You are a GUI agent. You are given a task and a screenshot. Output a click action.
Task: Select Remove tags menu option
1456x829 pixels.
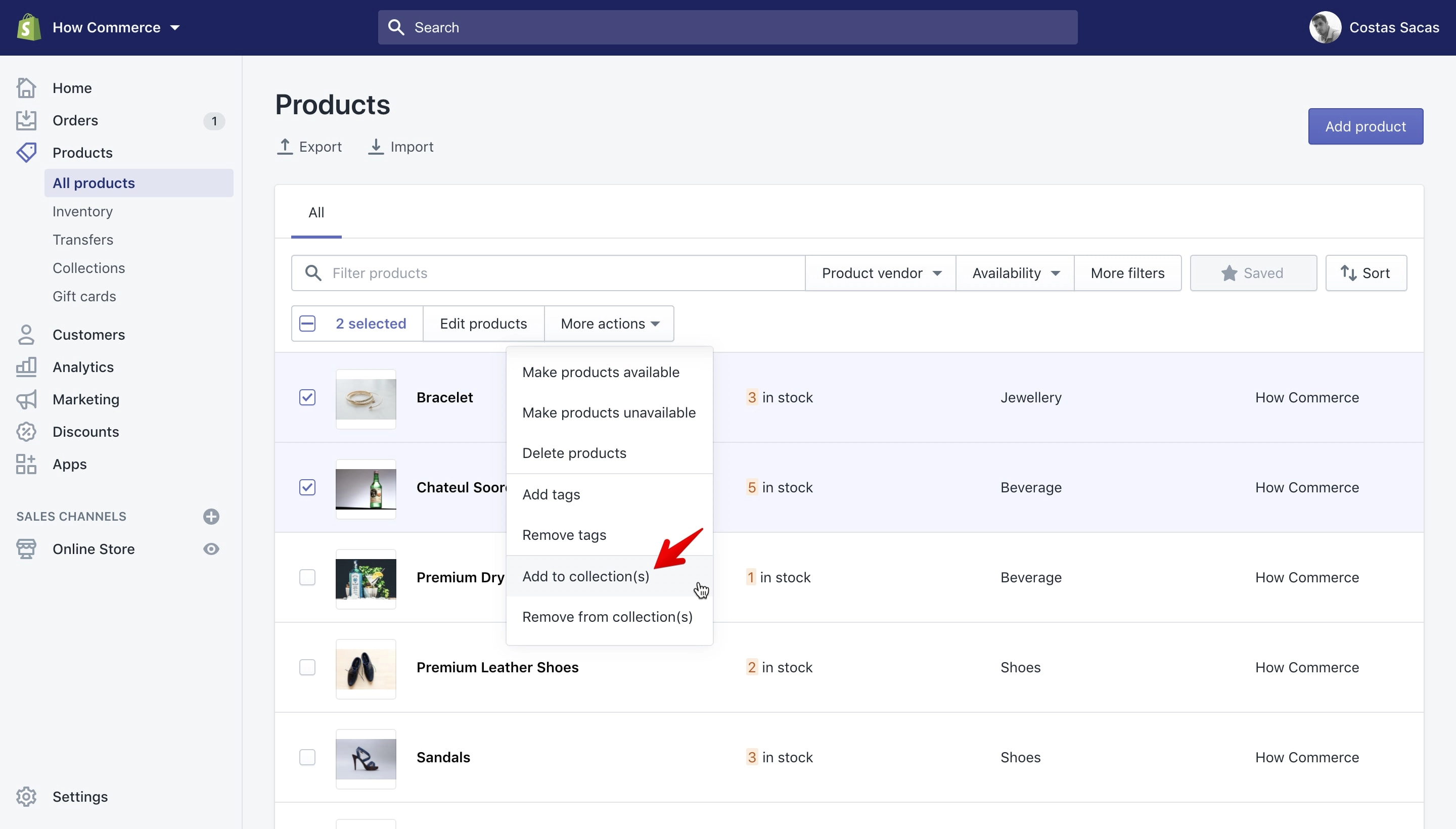pyautogui.click(x=609, y=535)
